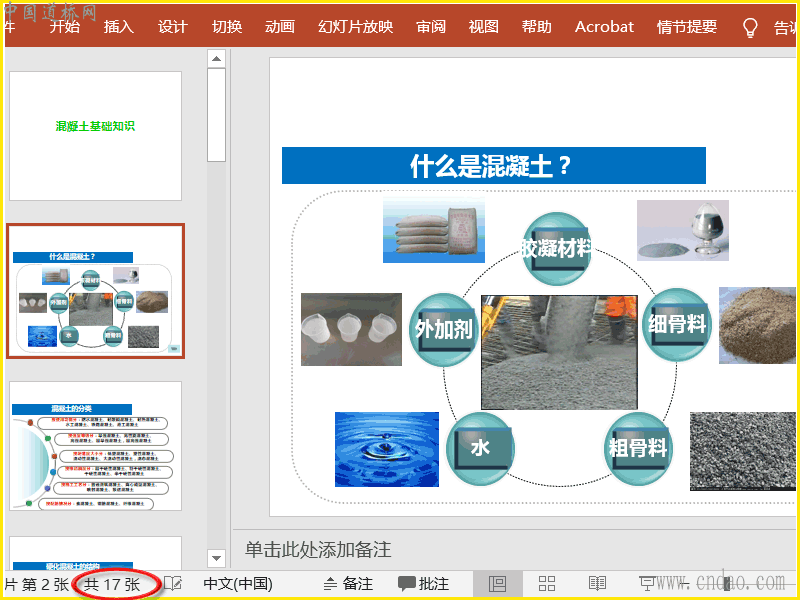Select slide 1 thumbnail 混凝土基础知识
The image size is (800, 600).
pos(95,136)
